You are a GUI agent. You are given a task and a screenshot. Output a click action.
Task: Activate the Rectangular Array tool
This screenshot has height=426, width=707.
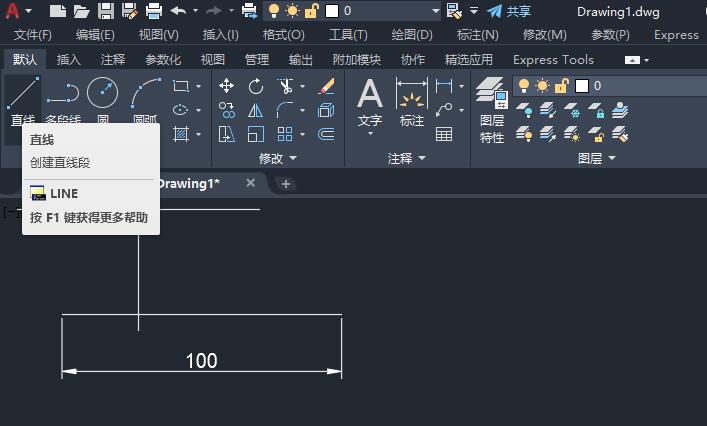pos(285,134)
